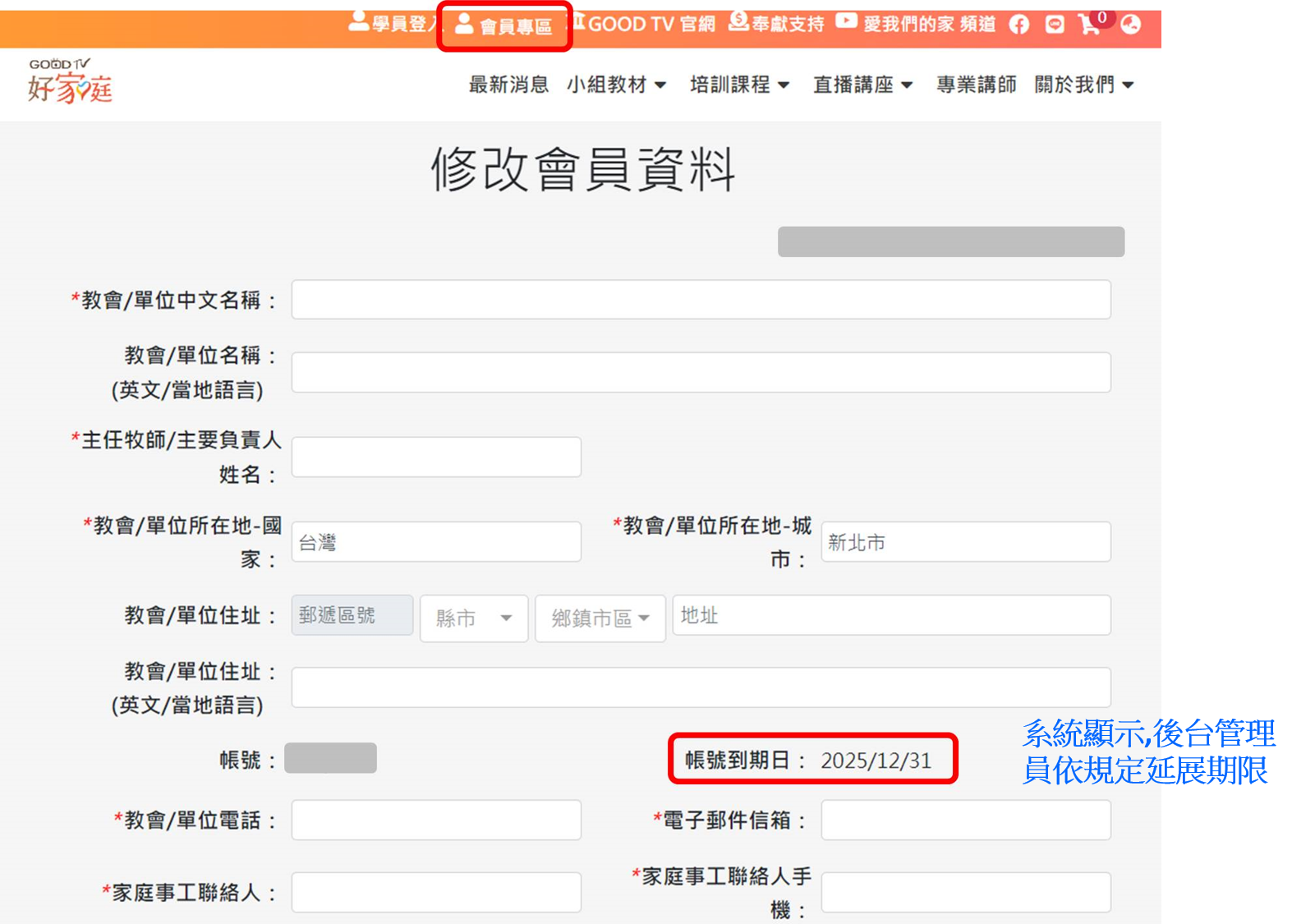Open the LINE icon link
Viewport: 1315px width, 924px height.
point(1055,25)
